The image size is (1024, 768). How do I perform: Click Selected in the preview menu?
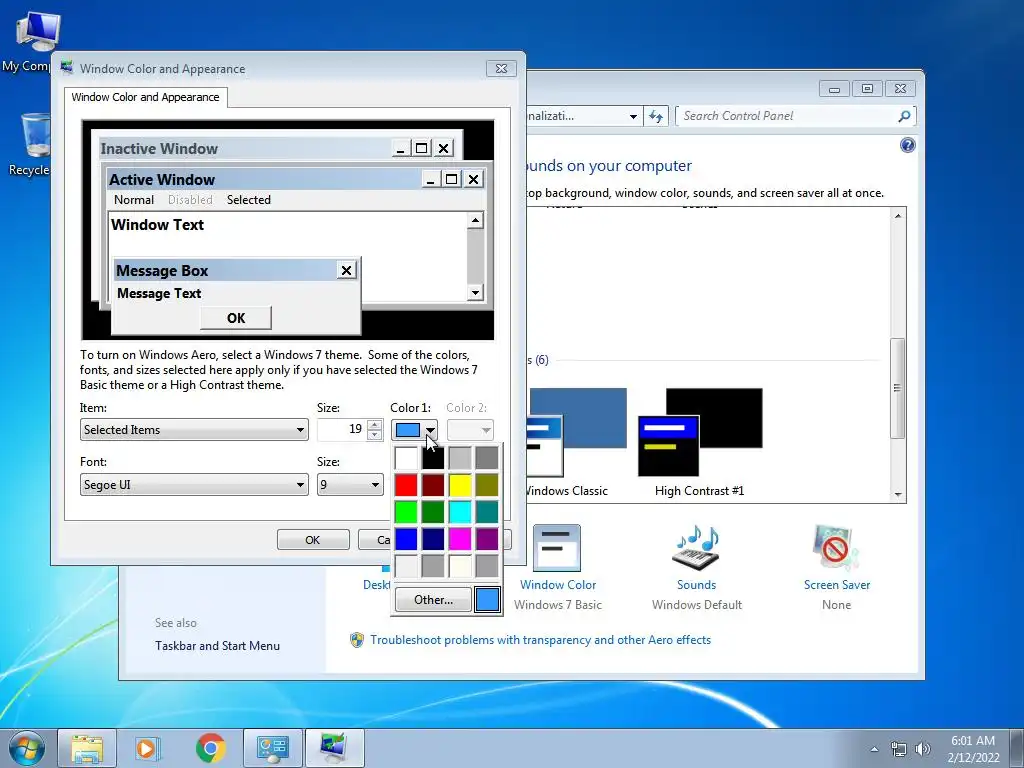(x=249, y=200)
